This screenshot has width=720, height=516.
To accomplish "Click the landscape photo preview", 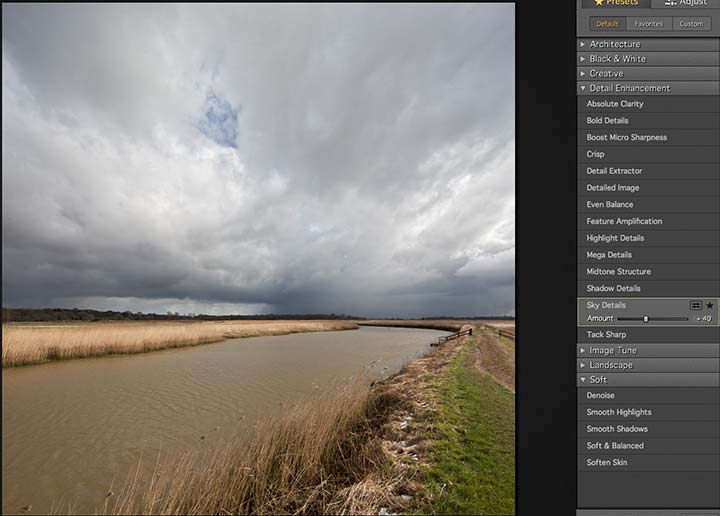I will [259, 259].
